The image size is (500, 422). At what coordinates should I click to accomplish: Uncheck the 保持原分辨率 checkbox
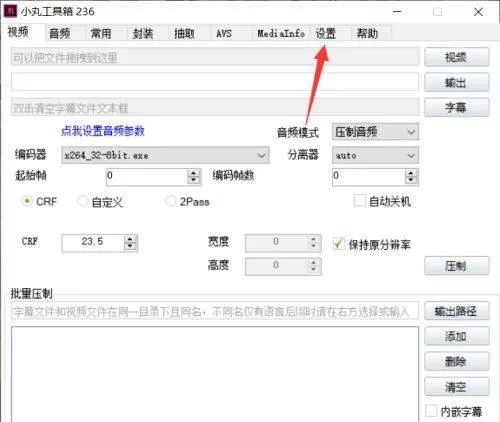click(x=339, y=244)
